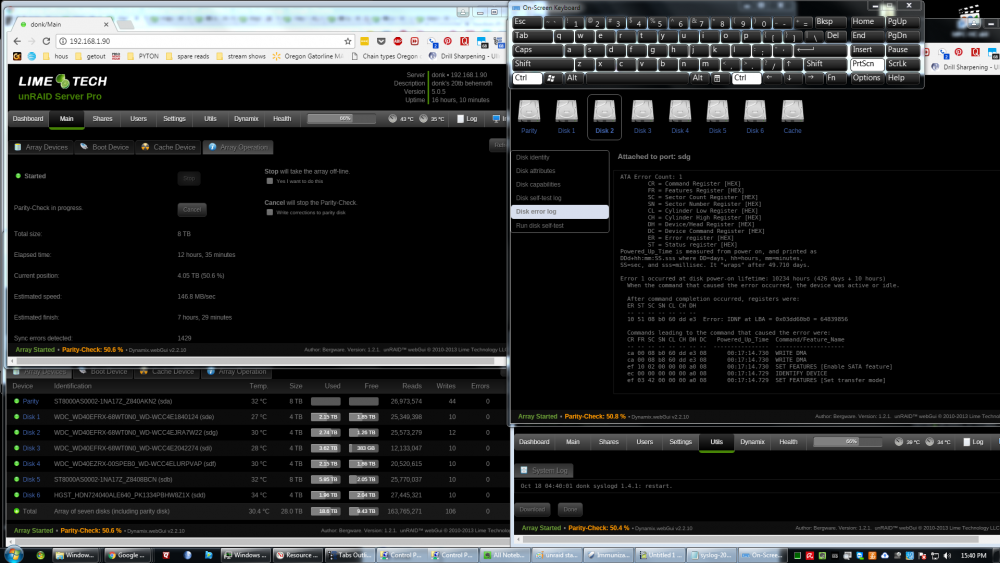Click the 66% usage bar in the main unRAID window
This screenshot has height=563, width=1000.
click(342, 119)
